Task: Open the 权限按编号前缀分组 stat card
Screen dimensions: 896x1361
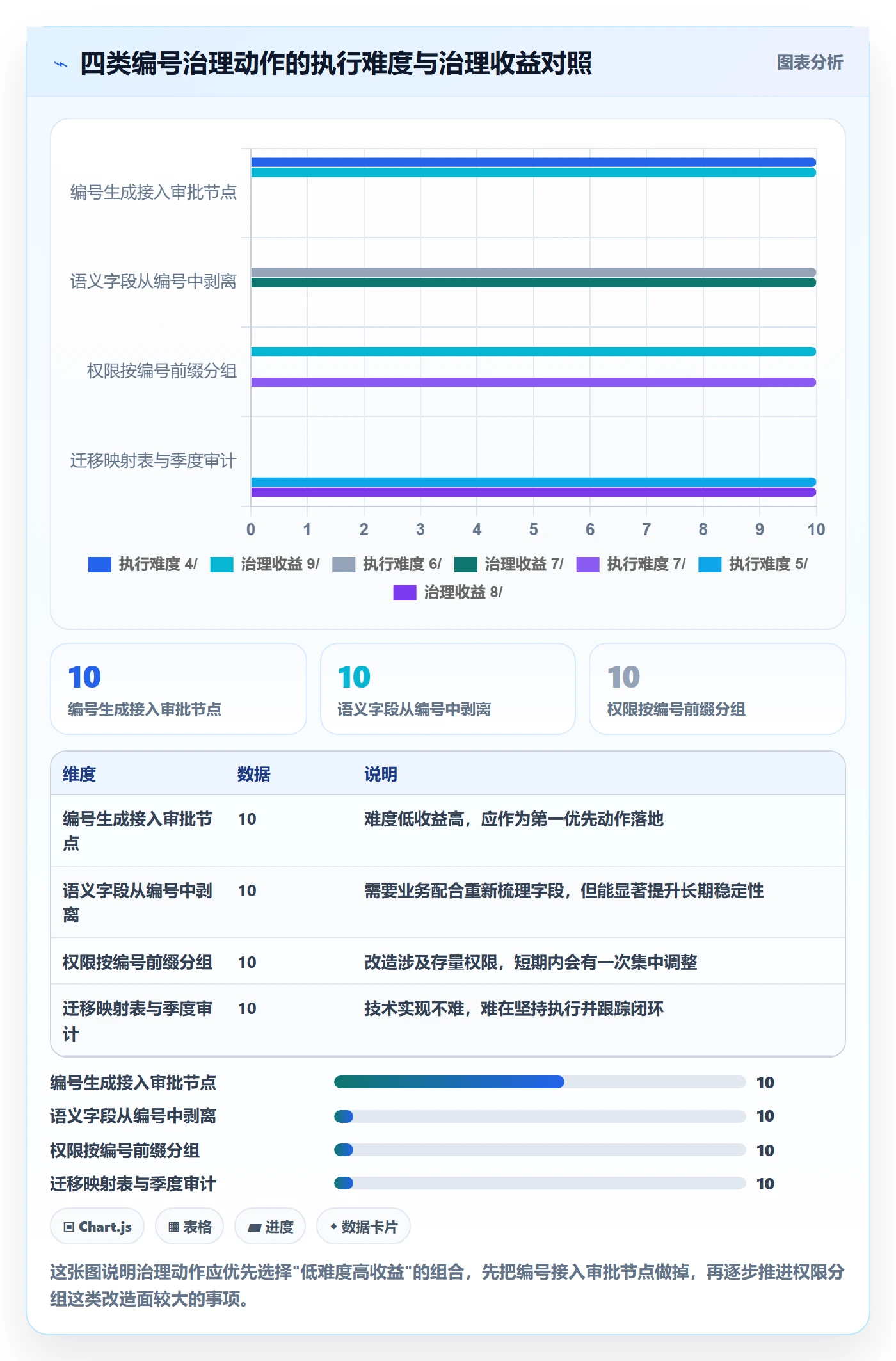Action: (x=717, y=689)
